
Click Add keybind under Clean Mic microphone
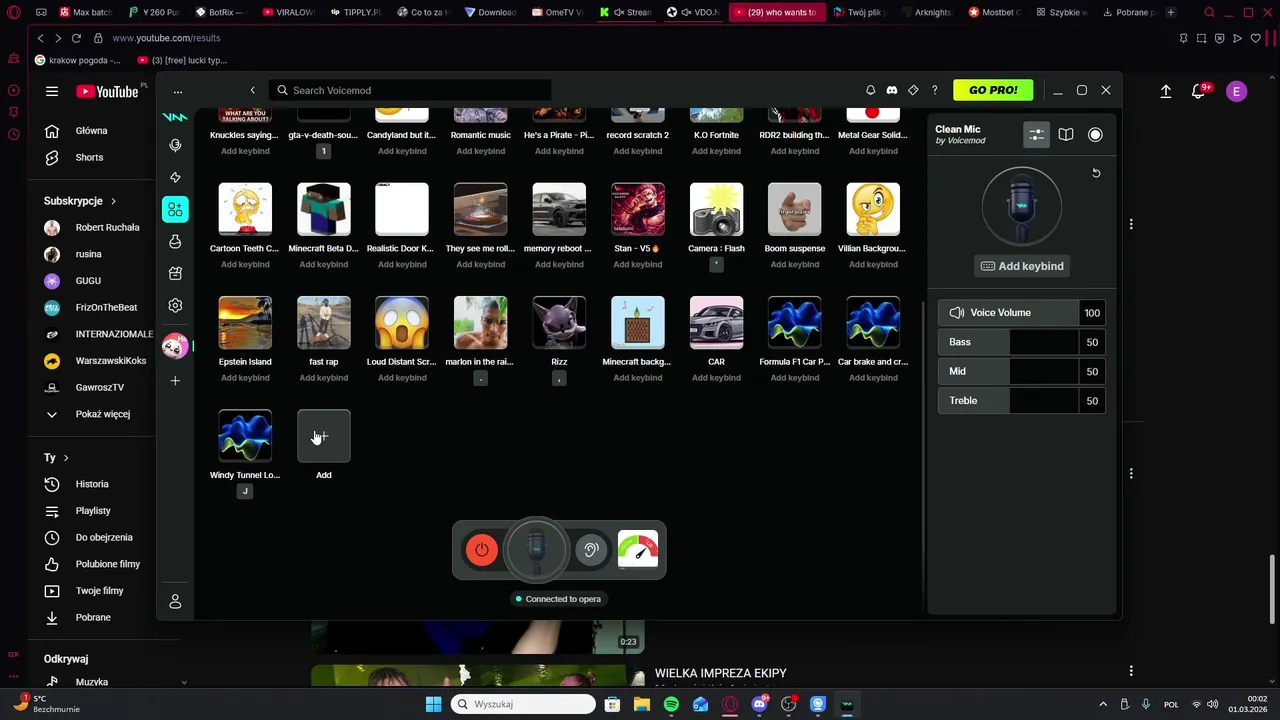coord(1021,266)
